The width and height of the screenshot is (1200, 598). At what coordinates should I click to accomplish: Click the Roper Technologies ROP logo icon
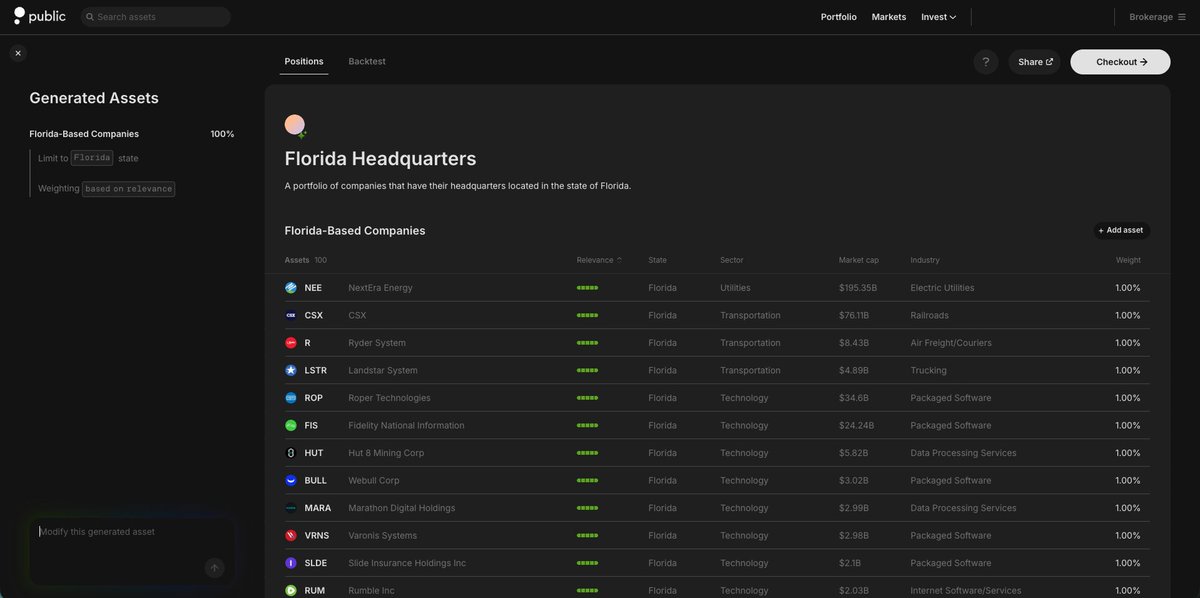pos(291,398)
